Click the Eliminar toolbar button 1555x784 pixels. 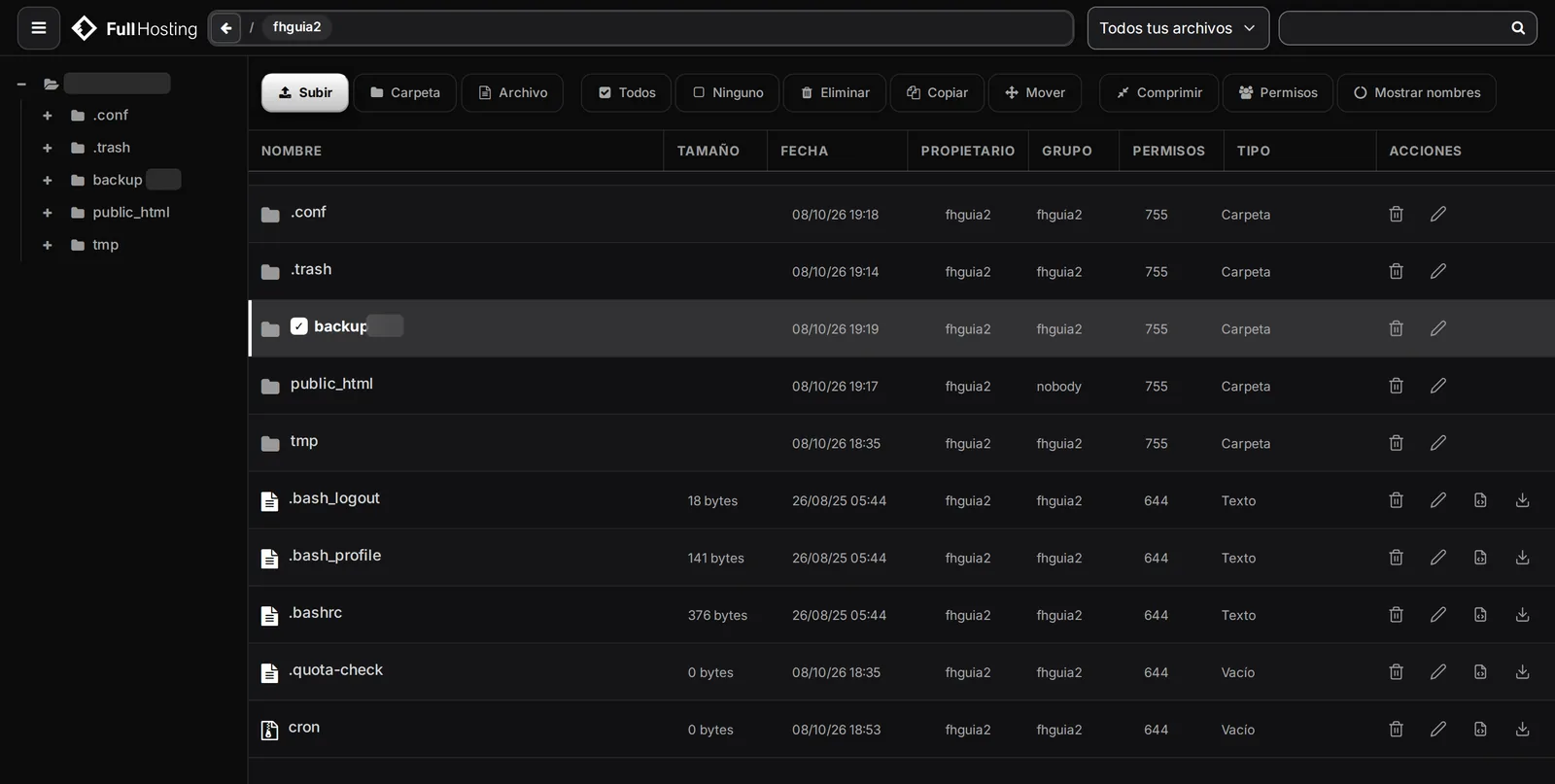pyautogui.click(x=835, y=93)
